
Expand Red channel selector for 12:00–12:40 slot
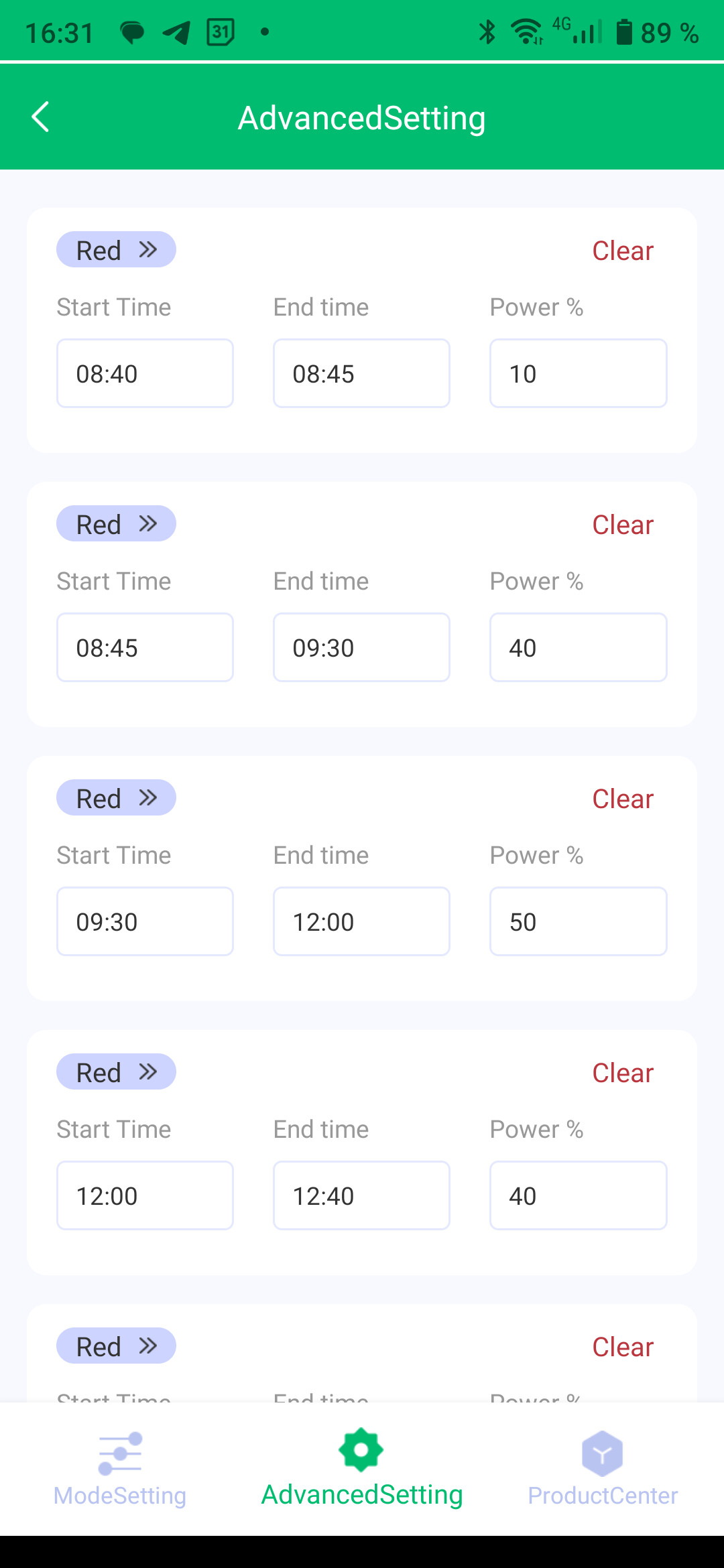(116, 1072)
